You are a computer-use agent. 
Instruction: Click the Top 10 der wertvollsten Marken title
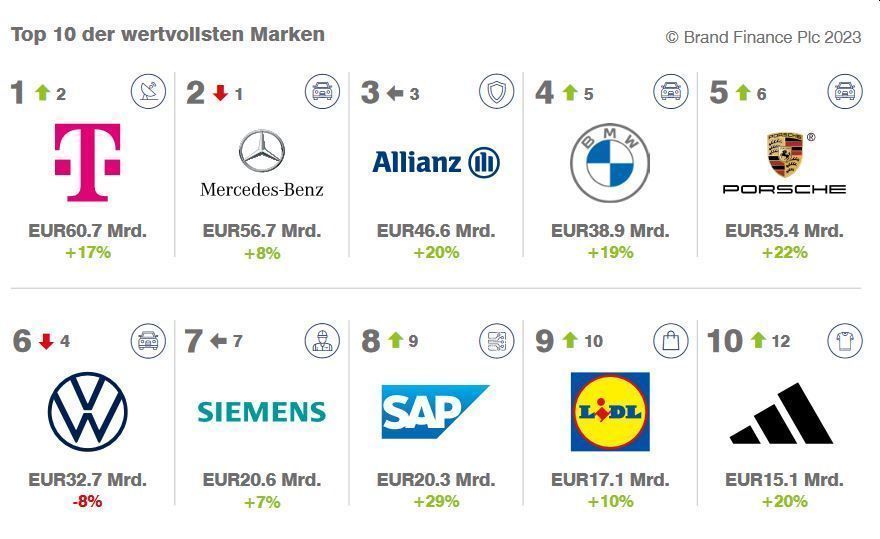tap(167, 34)
